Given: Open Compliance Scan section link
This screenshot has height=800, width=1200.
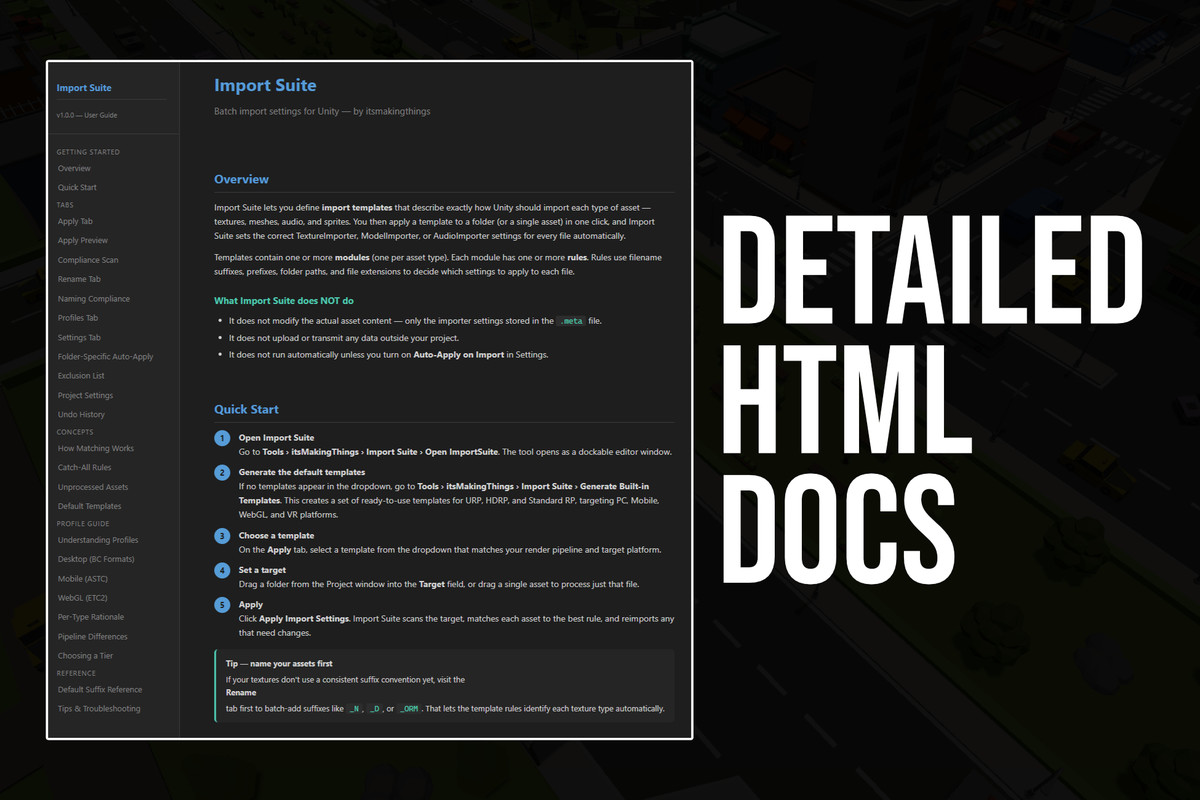Looking at the screenshot, I should (88, 260).
